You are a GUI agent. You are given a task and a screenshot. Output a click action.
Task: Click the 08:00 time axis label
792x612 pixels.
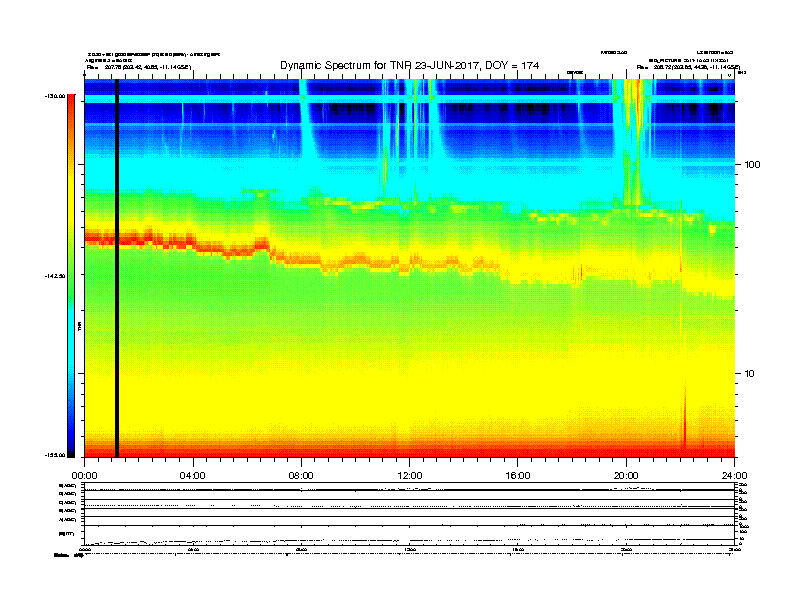(301, 476)
